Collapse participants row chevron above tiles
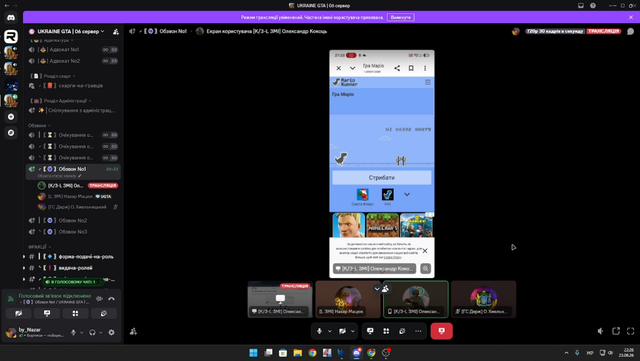The image size is (640, 361). coord(377,289)
